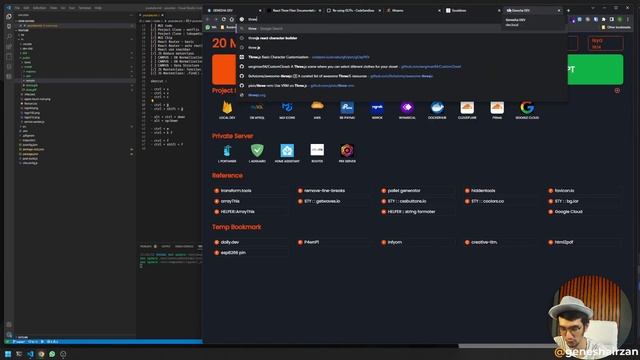Open the MySQL shortcut icon
640x360 pixels.
[x=257, y=107]
